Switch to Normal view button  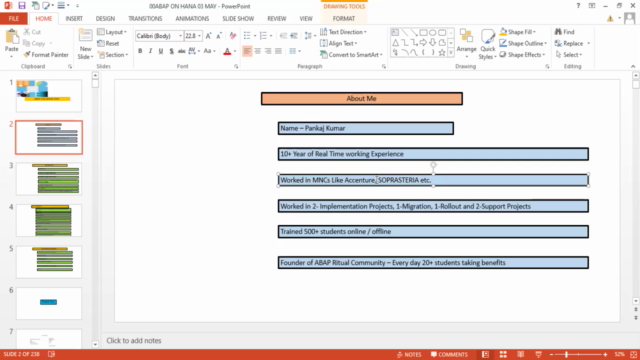pos(485,354)
